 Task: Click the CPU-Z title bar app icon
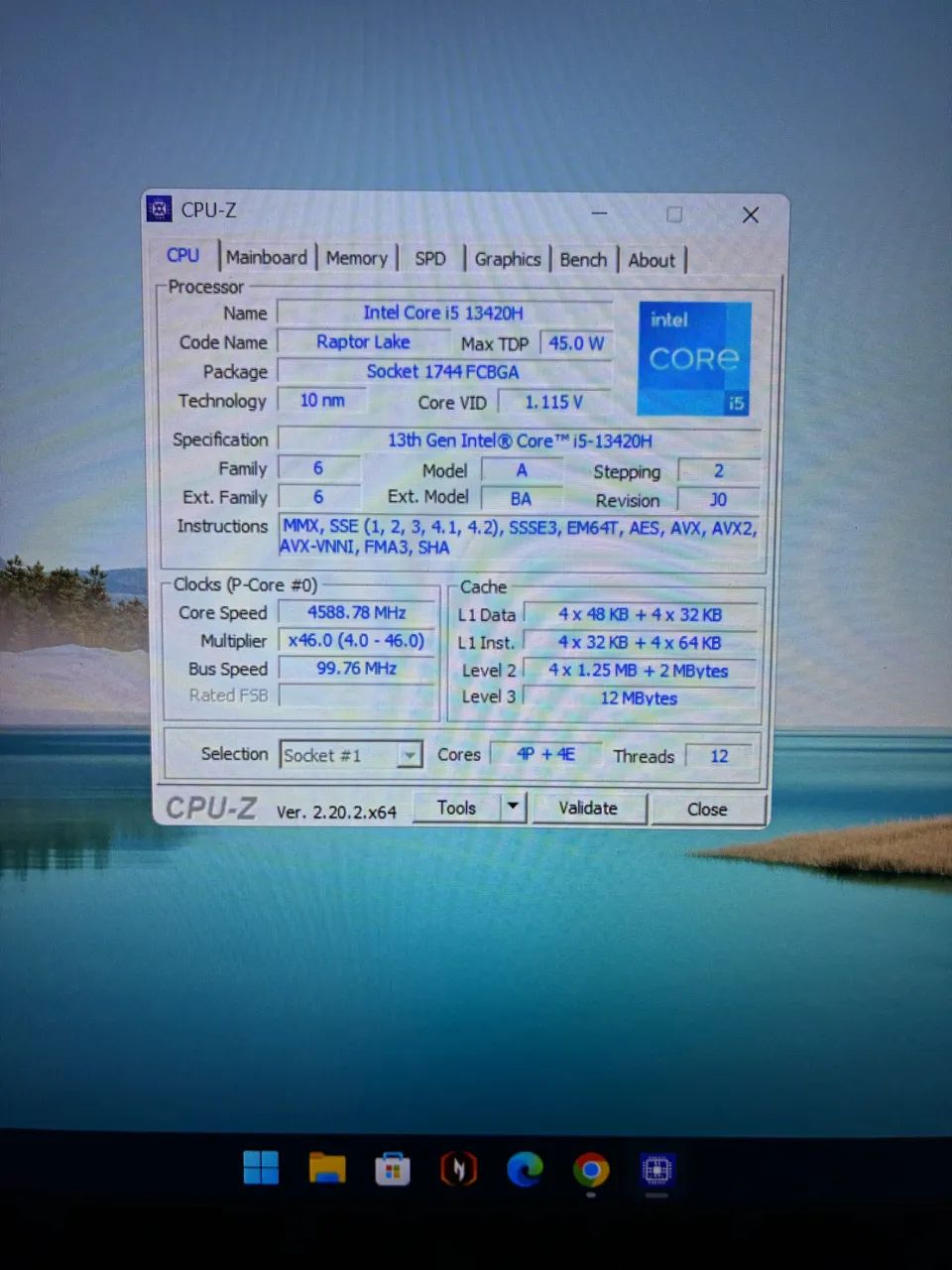click(x=159, y=209)
